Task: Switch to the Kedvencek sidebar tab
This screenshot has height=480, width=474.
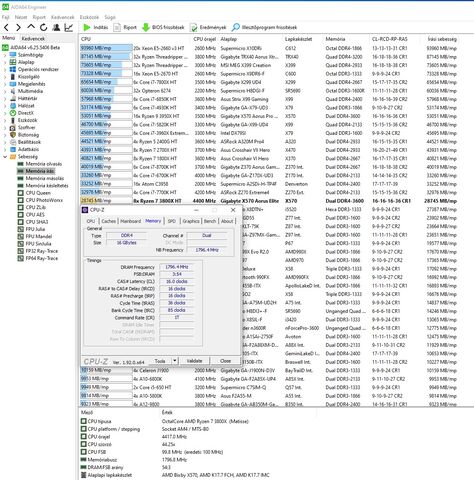Action: pyautogui.click(x=33, y=39)
